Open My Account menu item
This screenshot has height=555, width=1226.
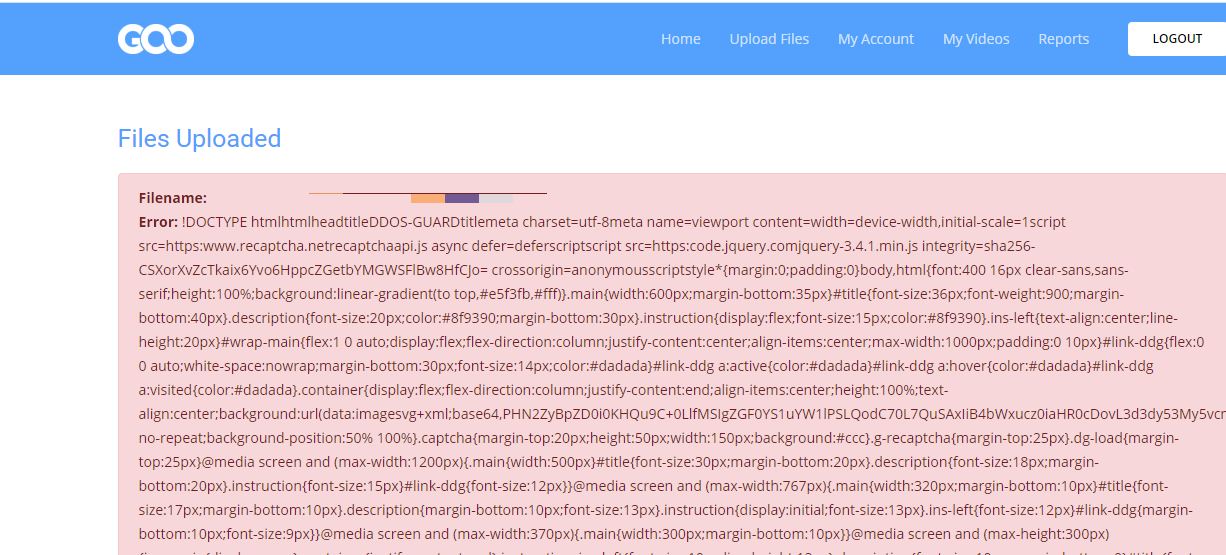(876, 39)
